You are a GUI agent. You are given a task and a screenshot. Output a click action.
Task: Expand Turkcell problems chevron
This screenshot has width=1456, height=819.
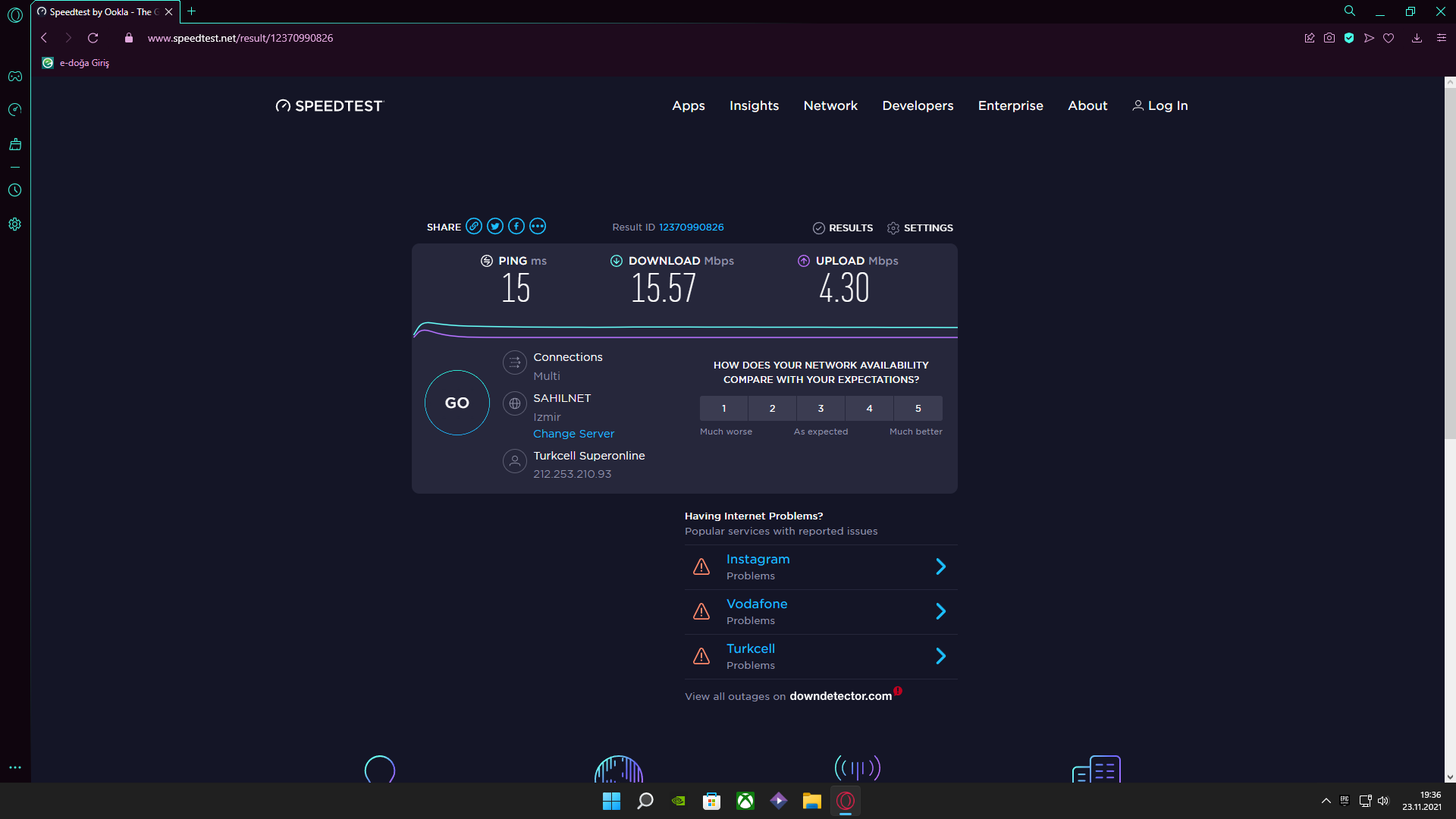click(x=940, y=656)
